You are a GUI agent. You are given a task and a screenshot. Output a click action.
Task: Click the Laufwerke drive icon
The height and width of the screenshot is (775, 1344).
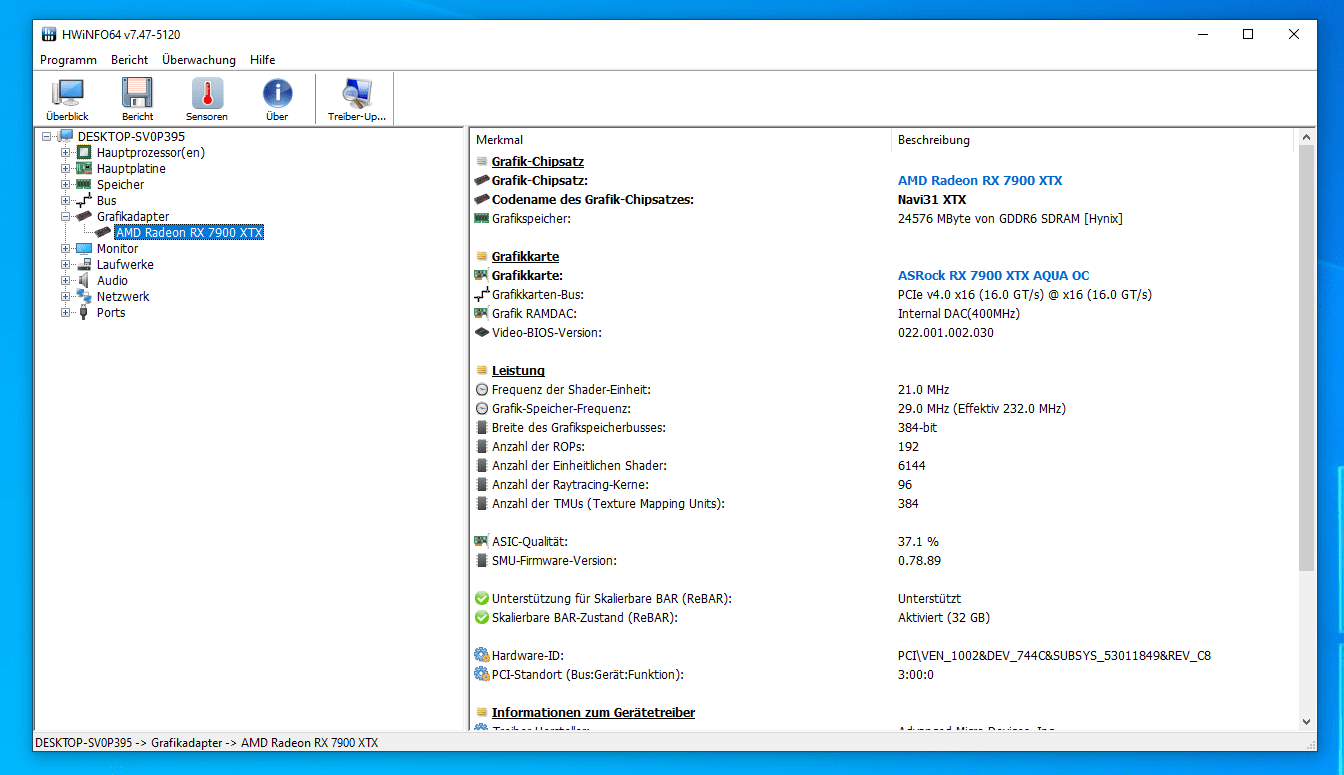[84, 265]
